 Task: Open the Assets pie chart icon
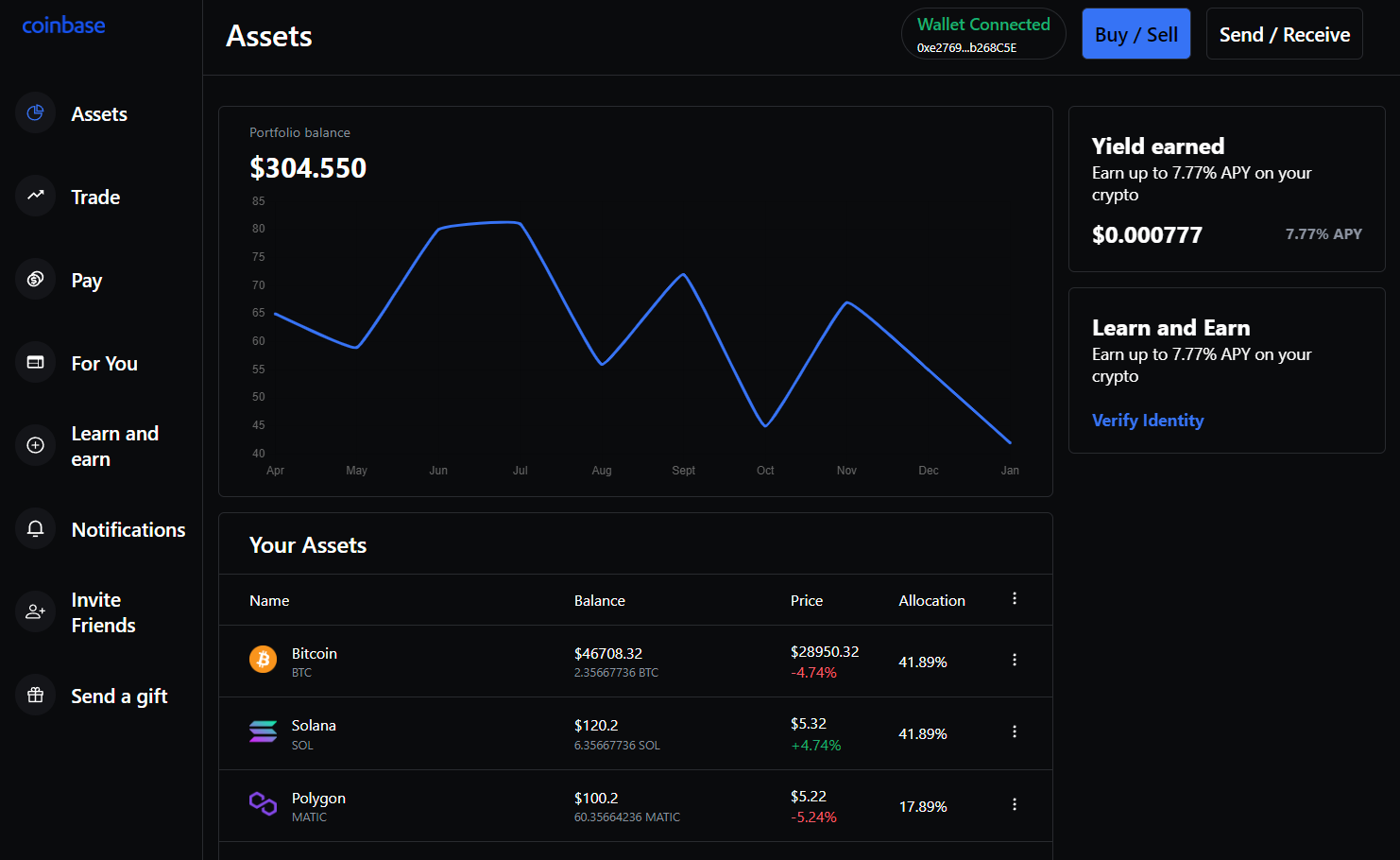[x=36, y=113]
